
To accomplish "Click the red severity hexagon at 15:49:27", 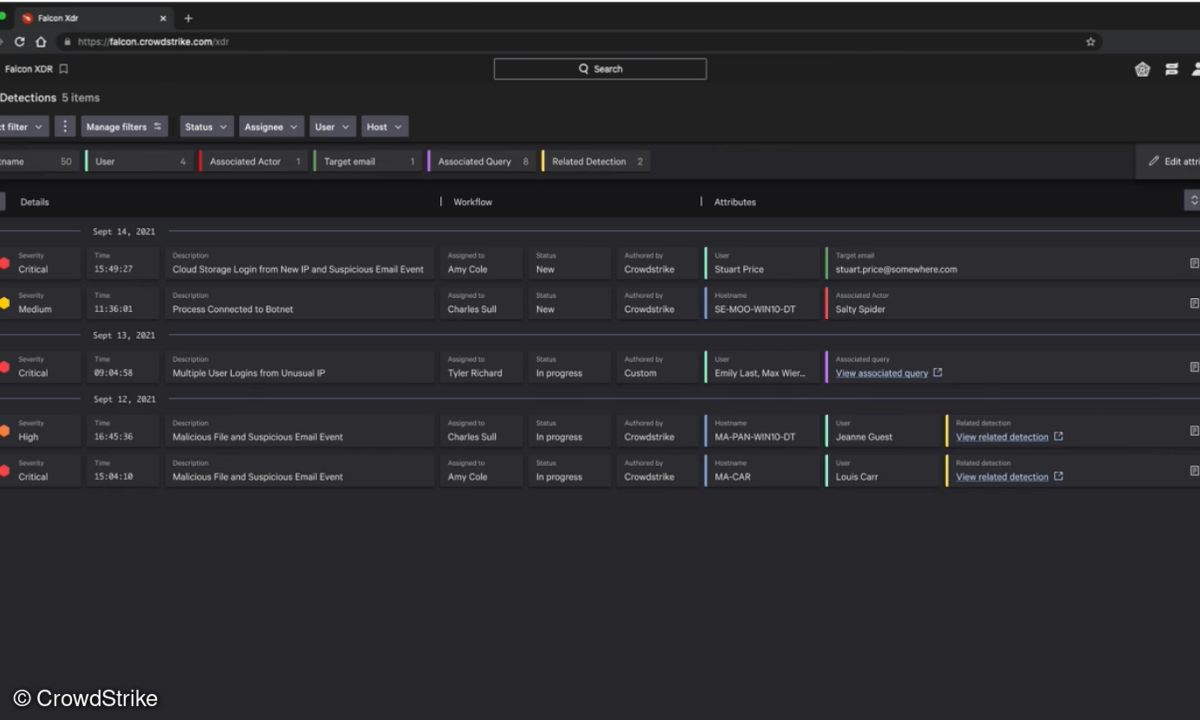I will [5, 263].
